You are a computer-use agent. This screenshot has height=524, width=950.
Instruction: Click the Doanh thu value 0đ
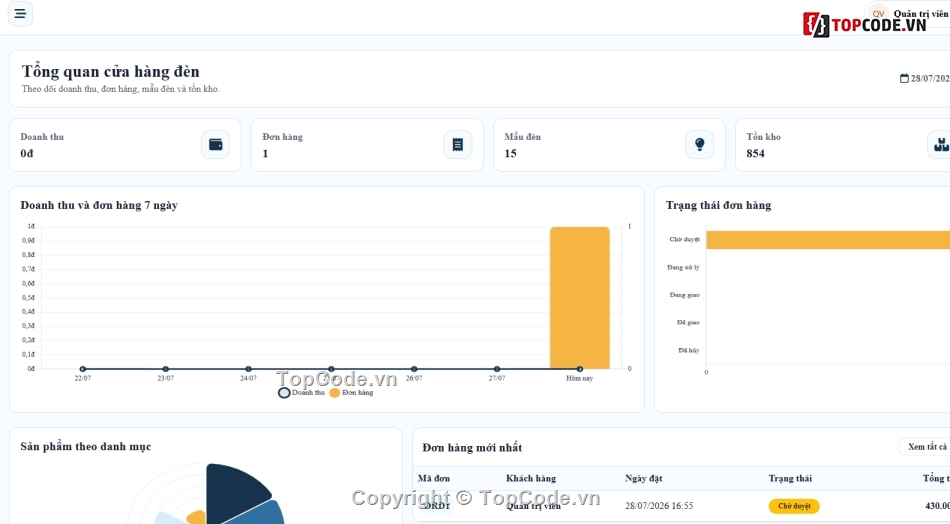[27, 153]
